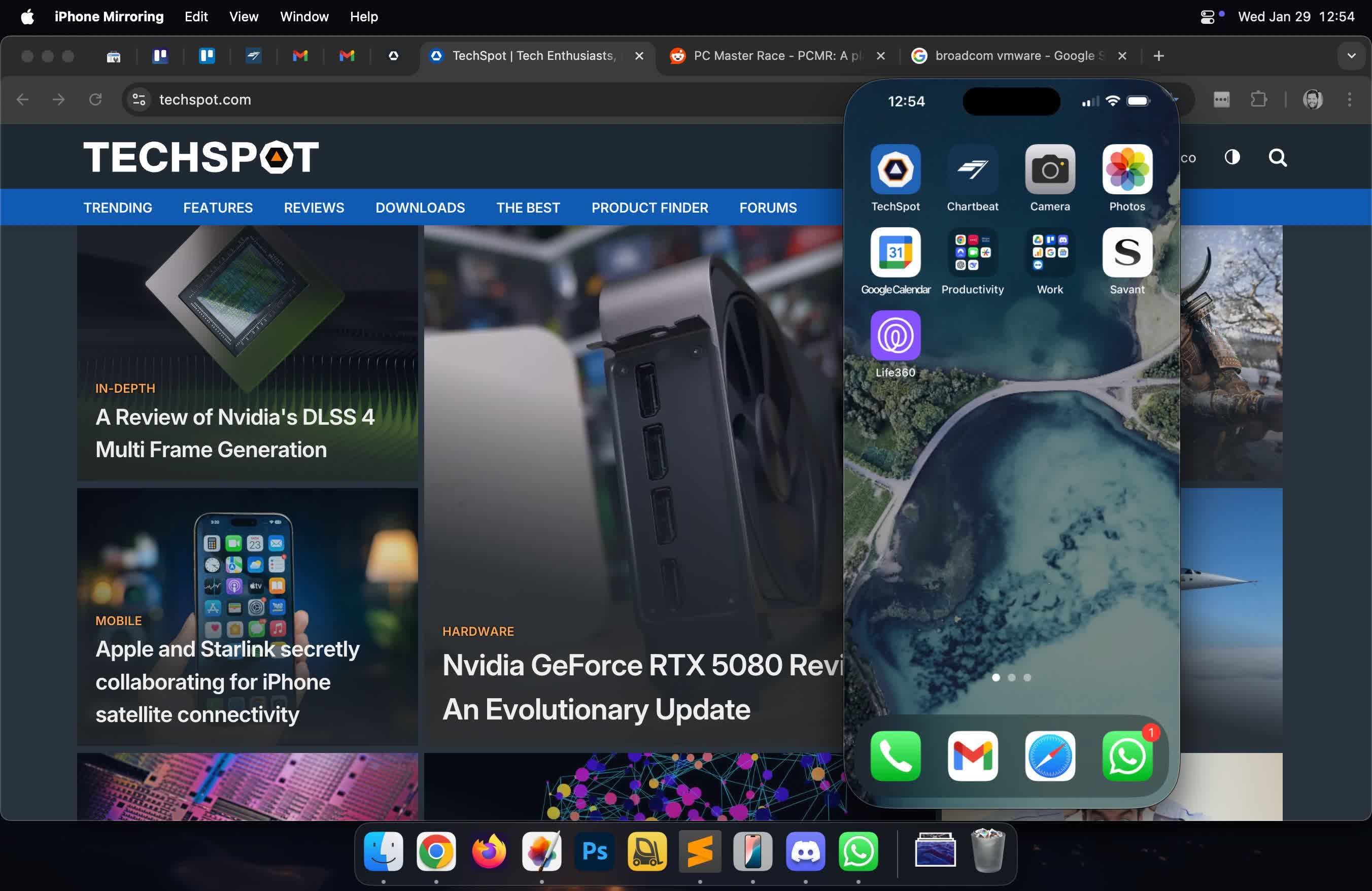Launch Photoshop from the Dock

point(594,851)
